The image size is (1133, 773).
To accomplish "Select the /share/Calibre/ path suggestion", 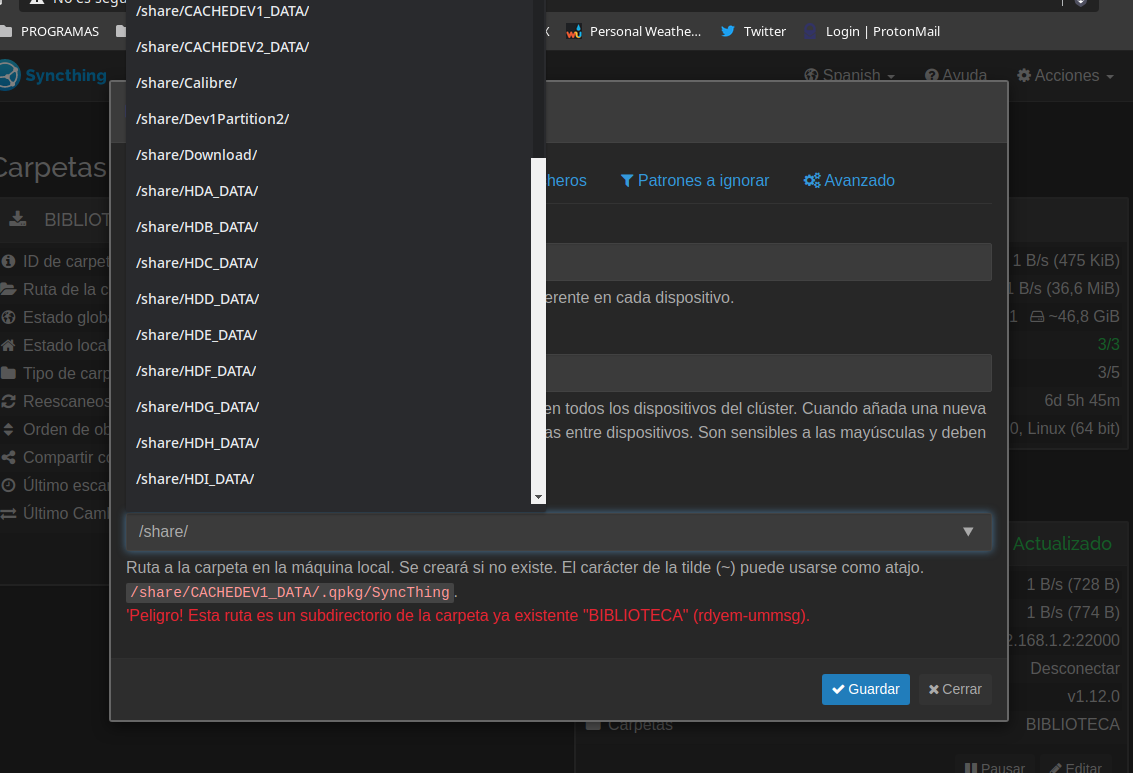I will [x=187, y=83].
